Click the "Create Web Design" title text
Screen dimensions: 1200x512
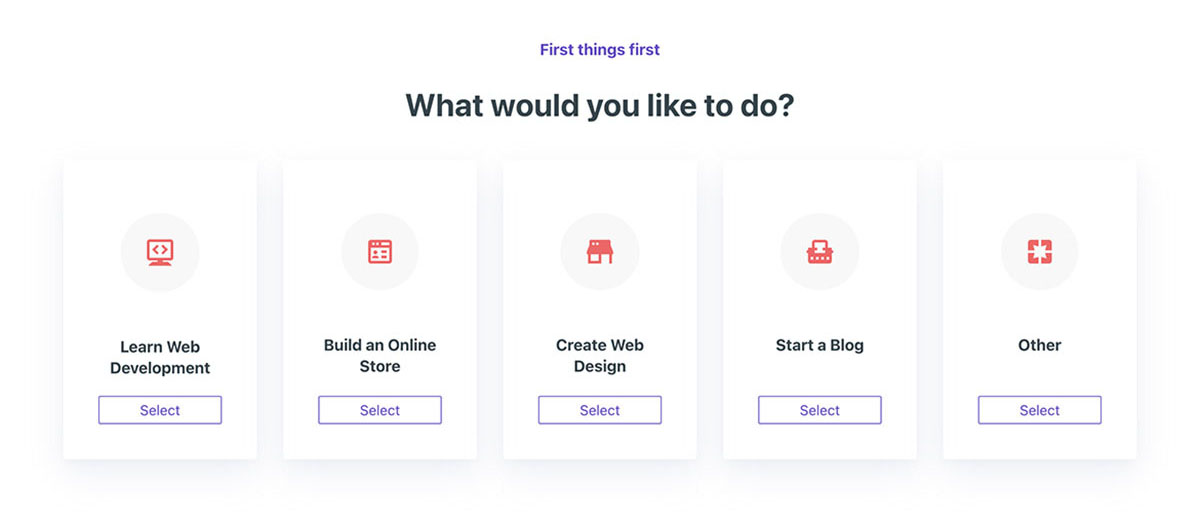(x=600, y=355)
